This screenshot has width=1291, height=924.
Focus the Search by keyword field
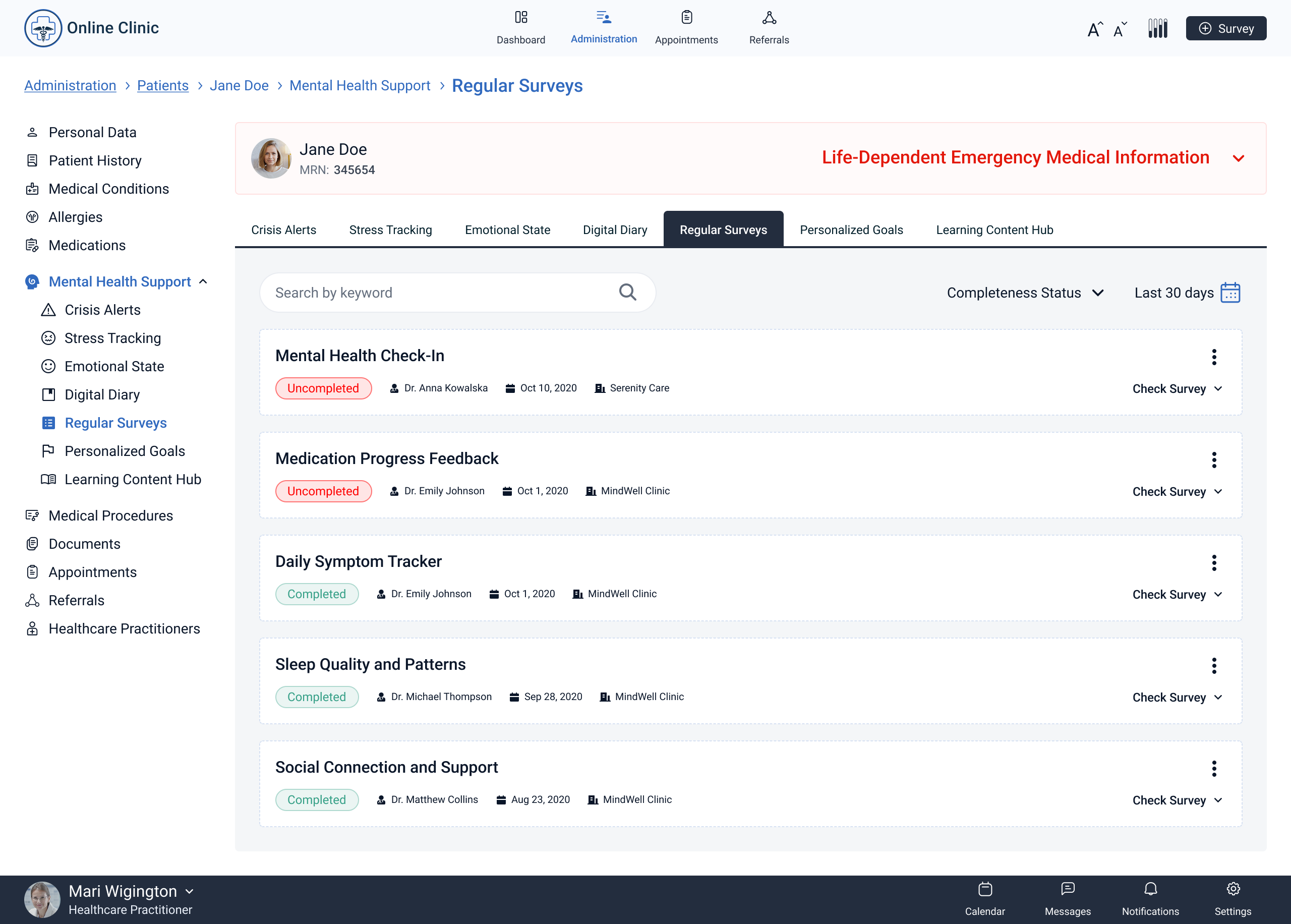438,293
